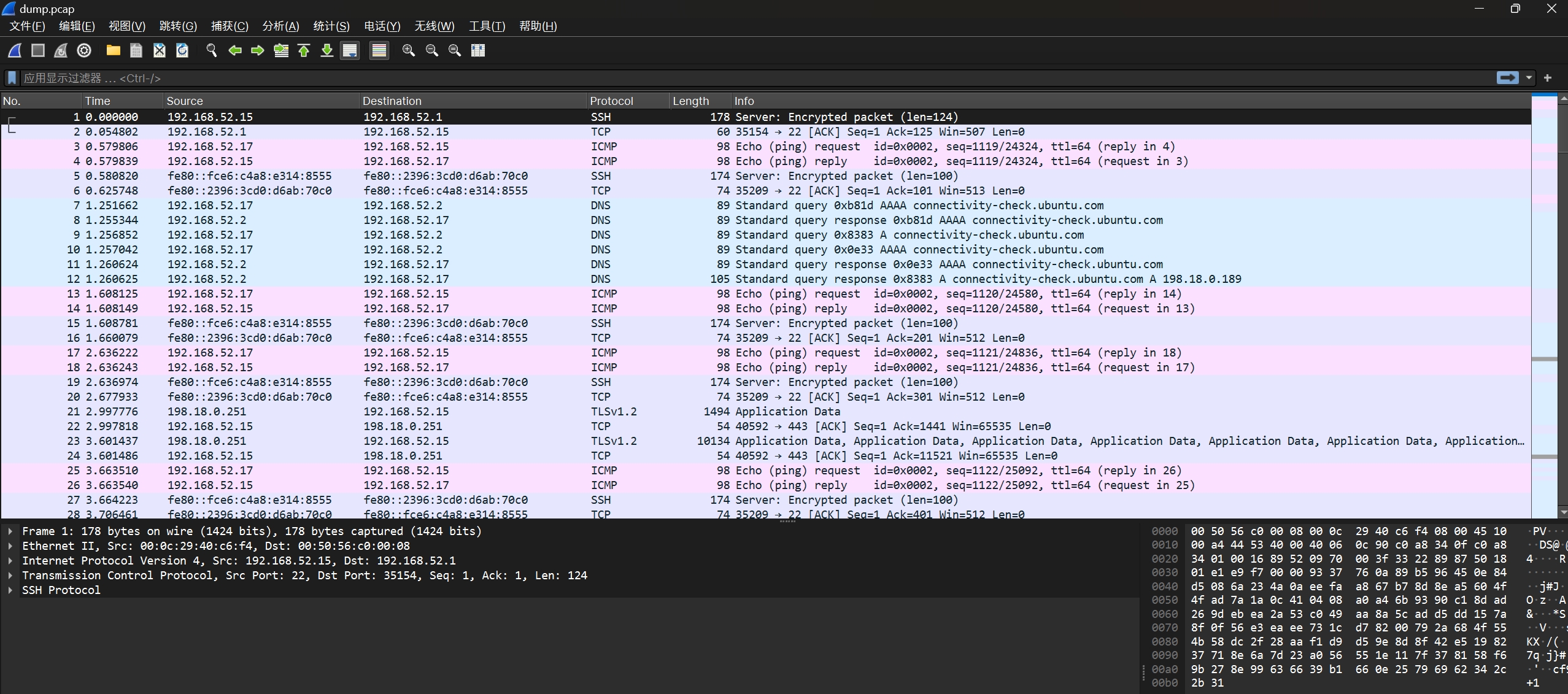Jump to the first packet

304,50
